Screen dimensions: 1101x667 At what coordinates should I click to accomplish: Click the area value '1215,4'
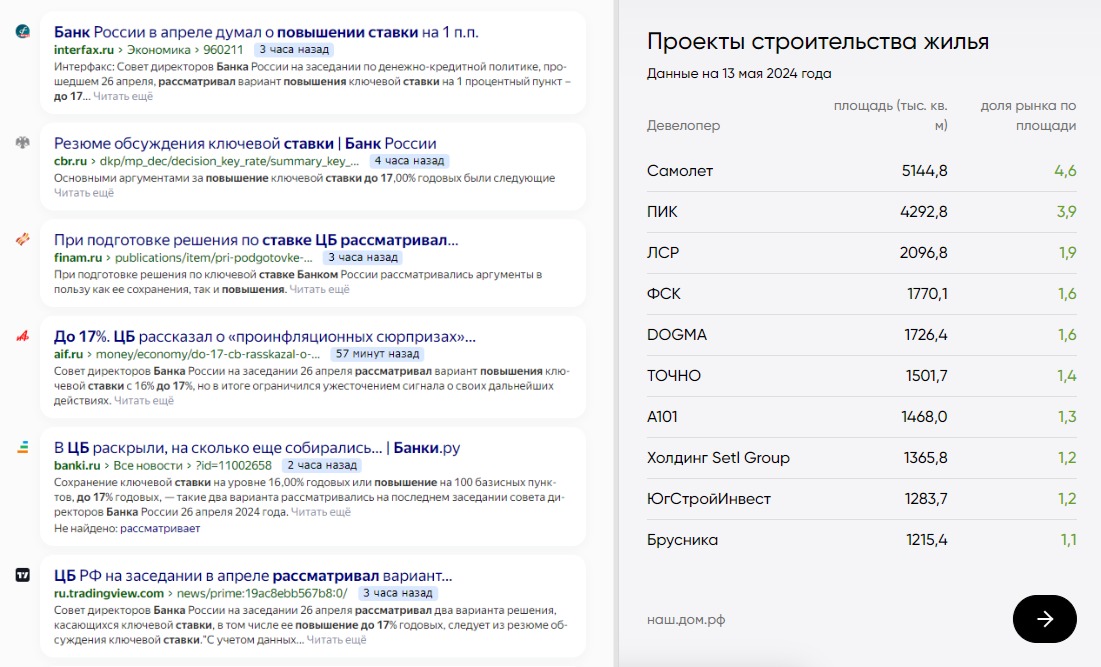[927, 540]
